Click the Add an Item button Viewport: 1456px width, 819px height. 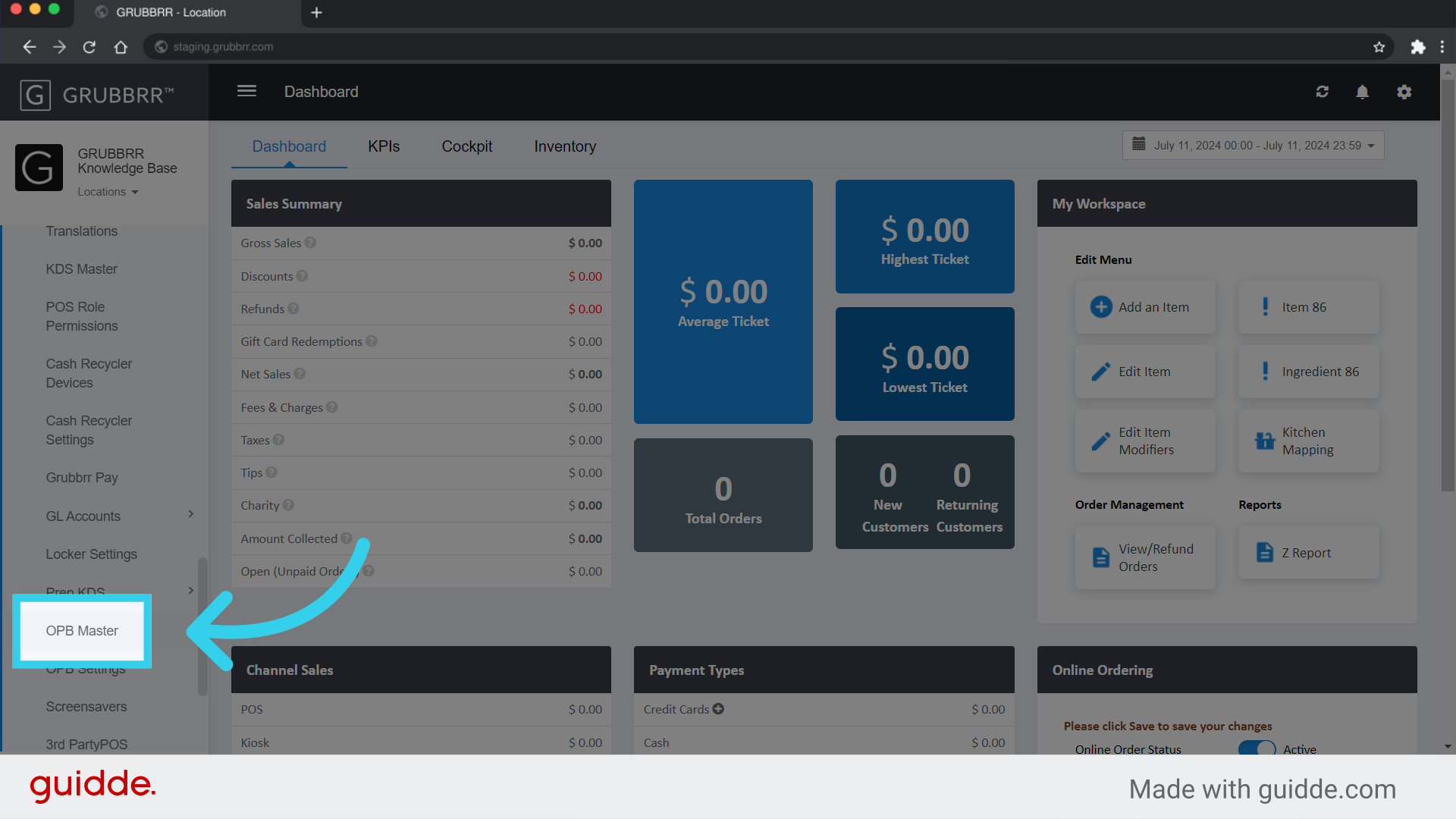pos(1145,307)
